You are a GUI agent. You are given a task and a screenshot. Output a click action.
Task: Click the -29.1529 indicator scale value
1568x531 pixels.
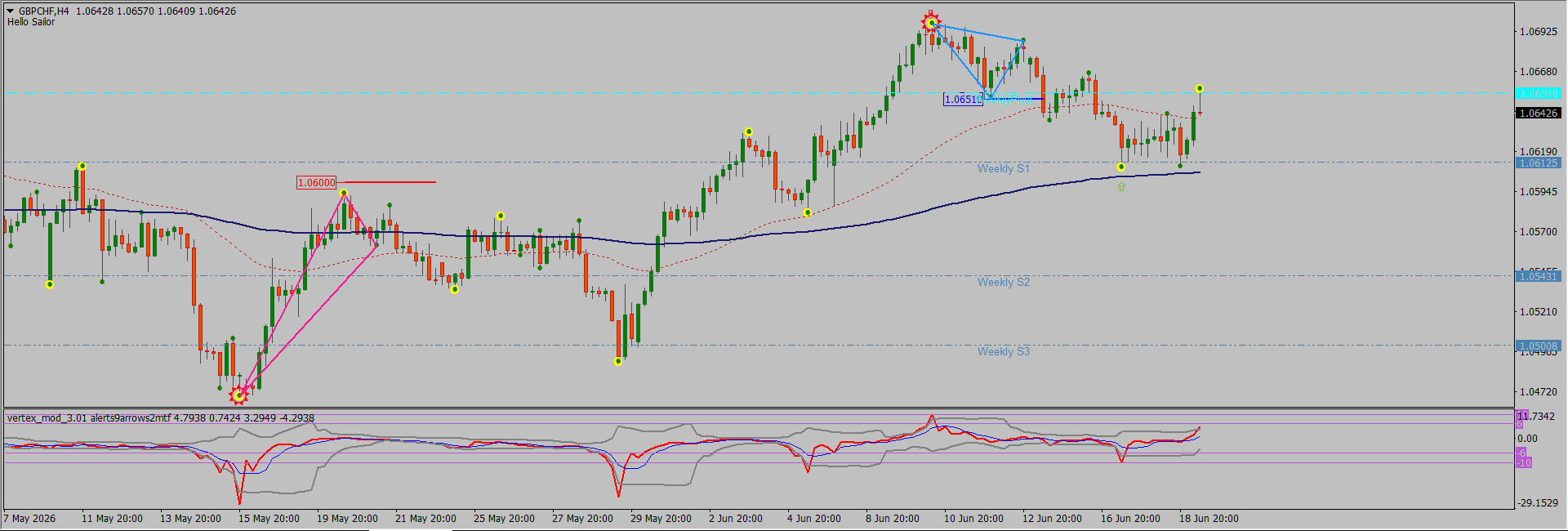pos(1539,503)
